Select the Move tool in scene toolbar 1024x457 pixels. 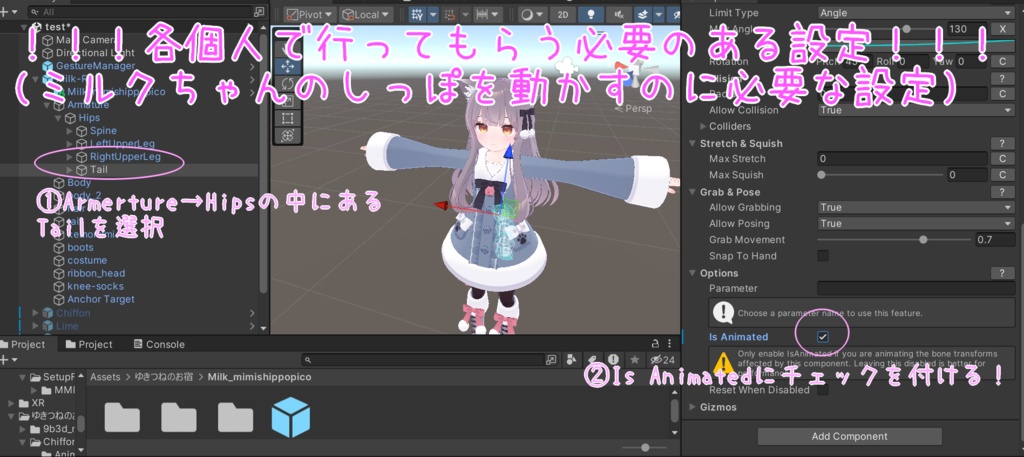(x=287, y=67)
